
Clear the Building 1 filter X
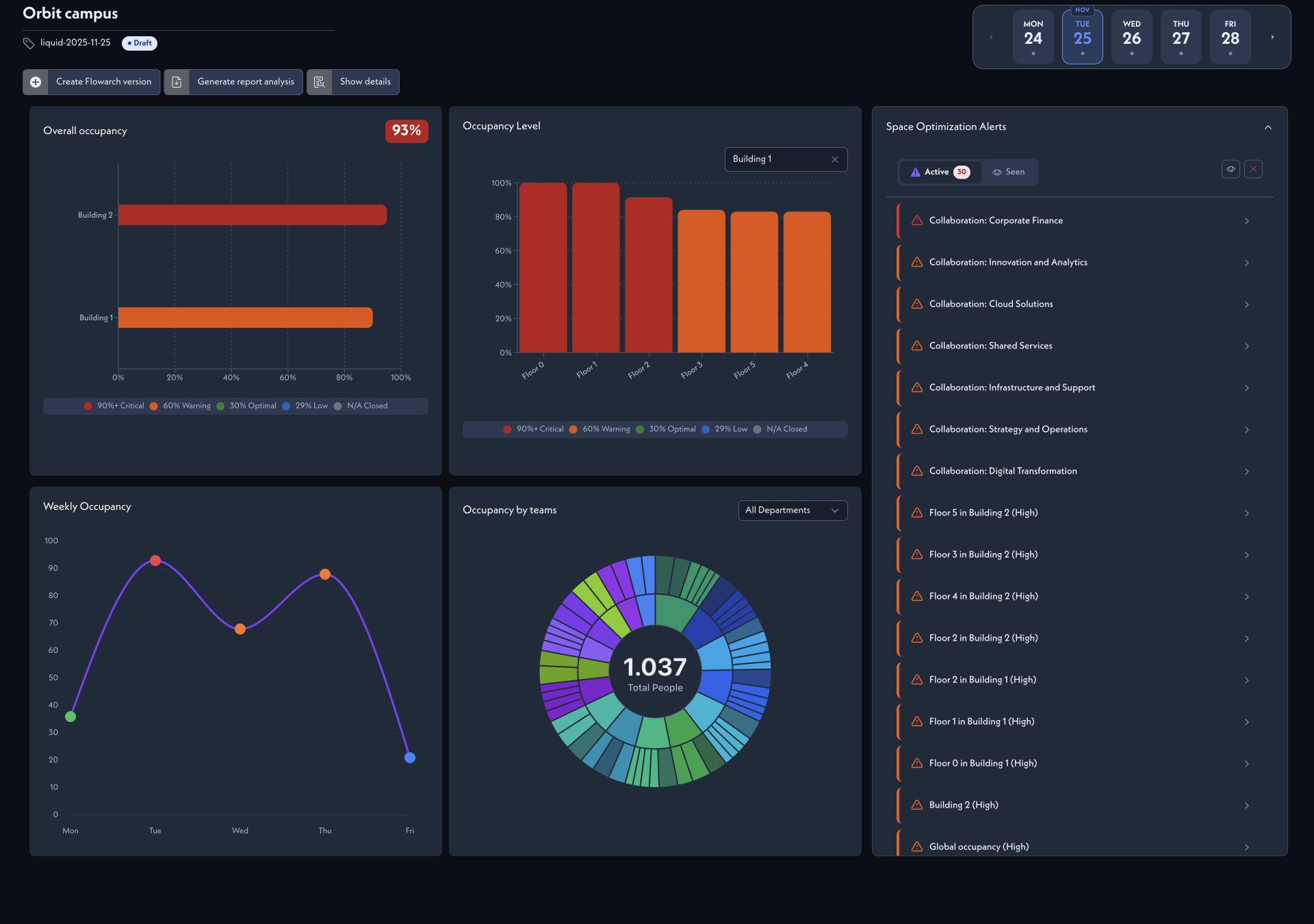[x=835, y=159]
